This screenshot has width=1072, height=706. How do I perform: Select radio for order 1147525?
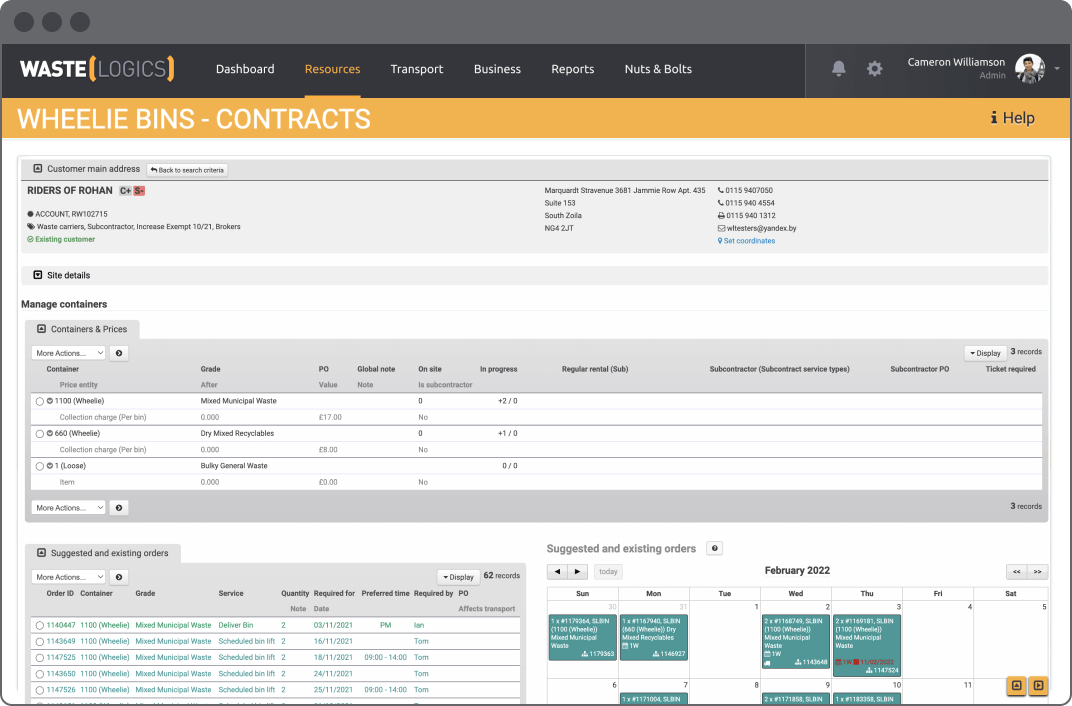pos(40,658)
